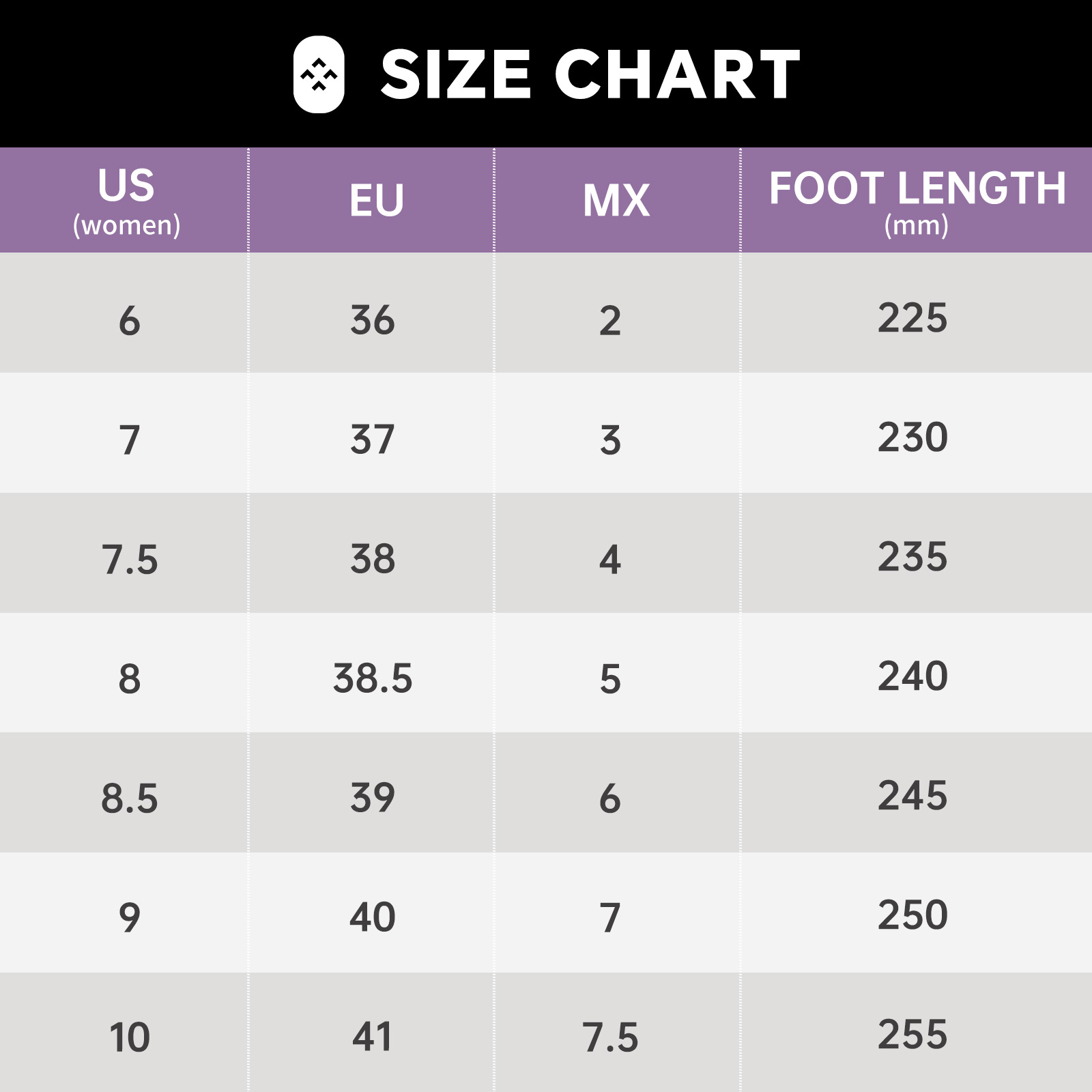Click the EU size 41 cell
1092x1092 pixels.
[371, 1032]
